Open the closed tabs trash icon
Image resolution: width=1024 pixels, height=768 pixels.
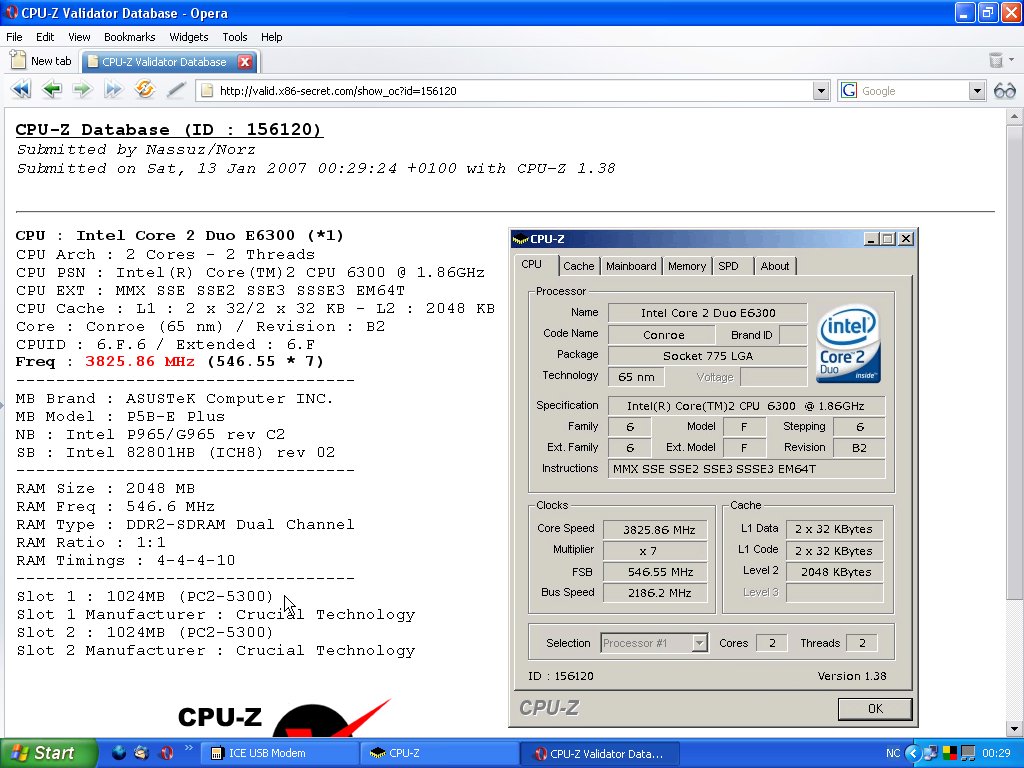[x=996, y=61]
